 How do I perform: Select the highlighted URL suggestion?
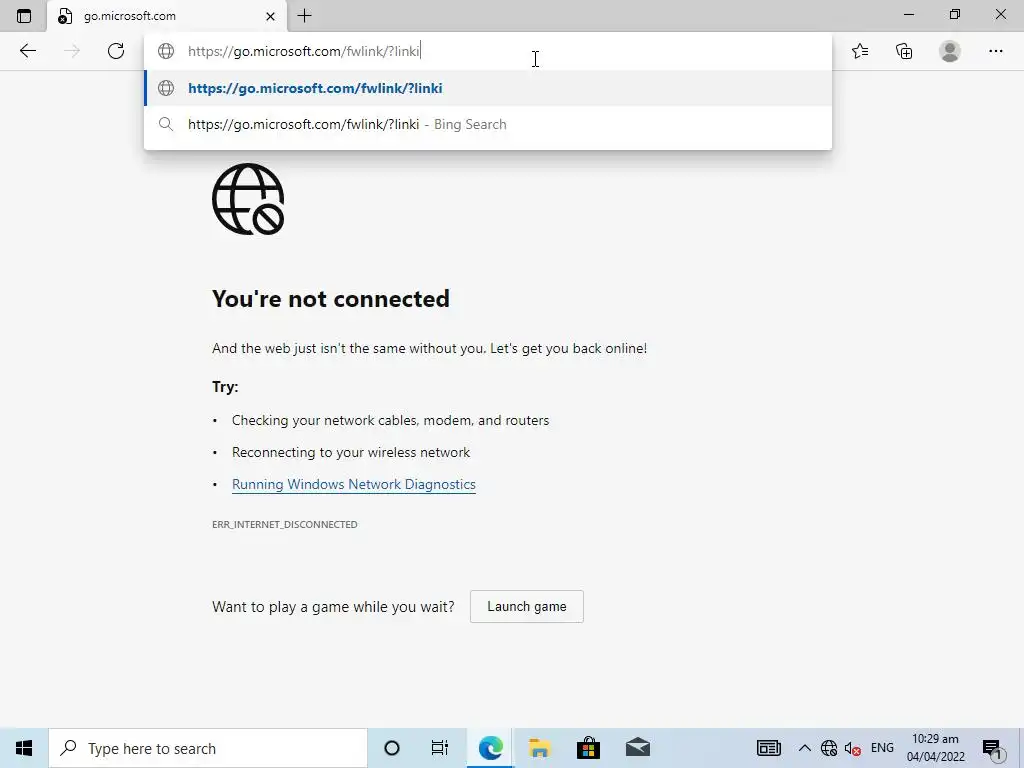pyautogui.click(x=488, y=88)
